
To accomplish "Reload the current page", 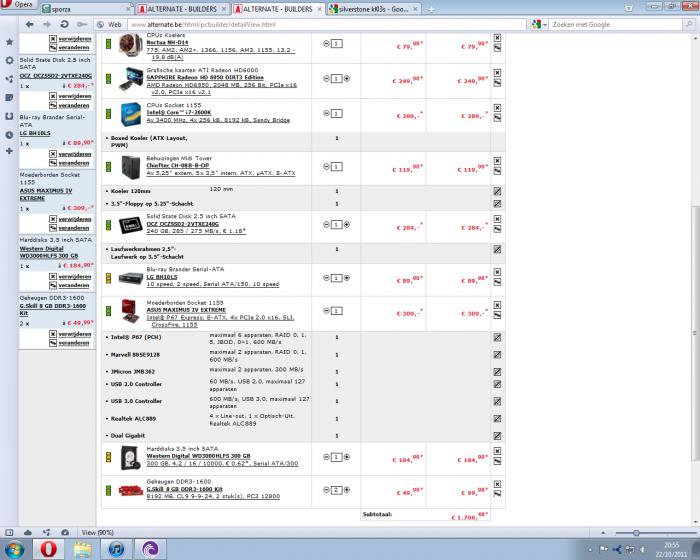I will pos(64,25).
